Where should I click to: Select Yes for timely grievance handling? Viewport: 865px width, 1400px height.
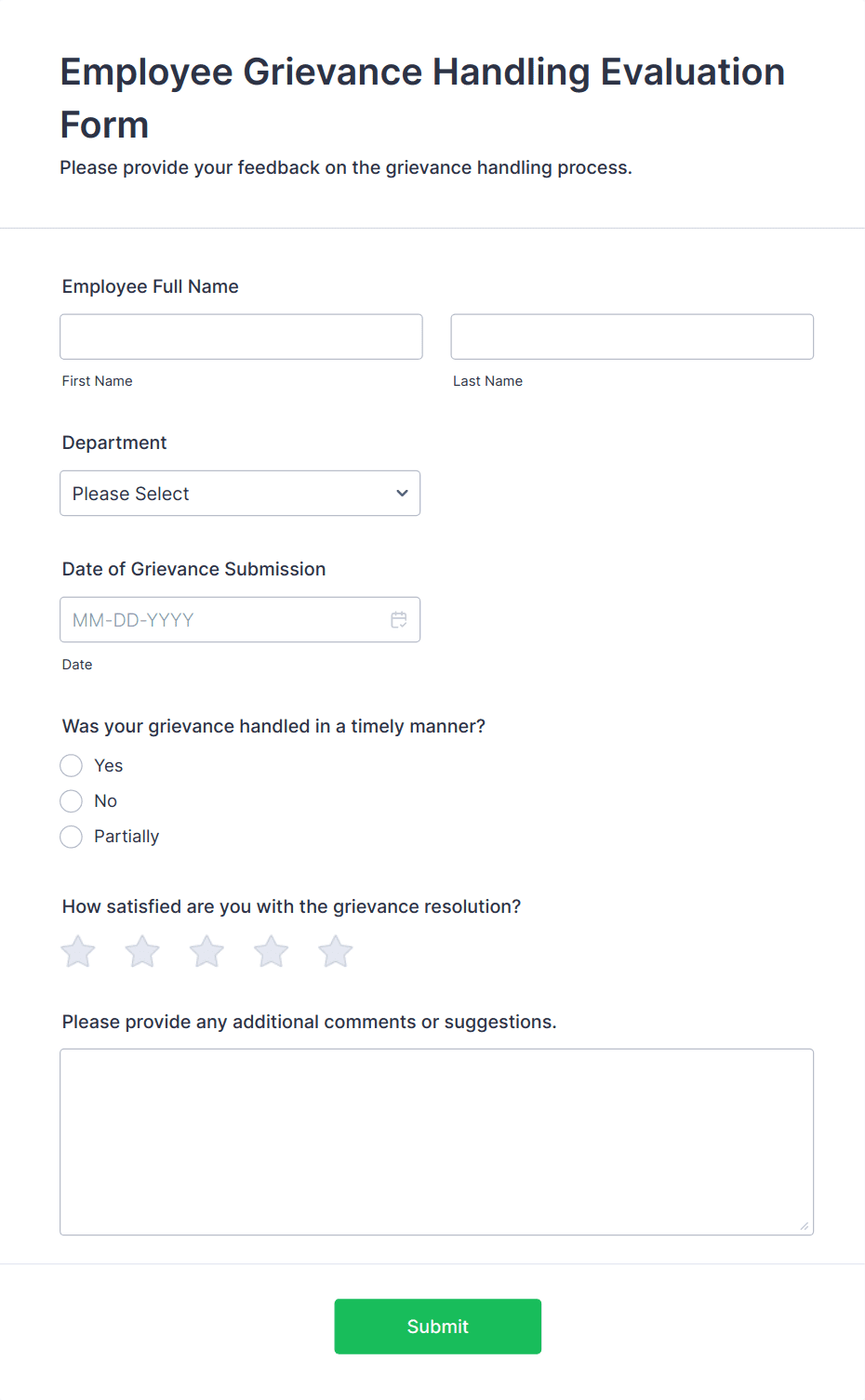[x=71, y=765]
